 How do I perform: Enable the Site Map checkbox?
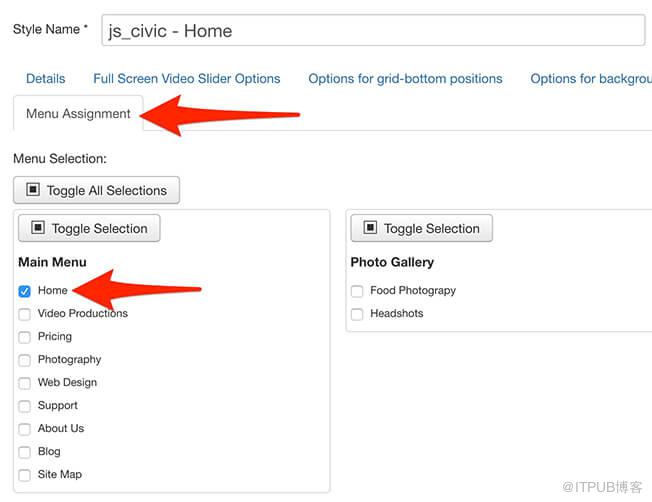pyautogui.click(x=25, y=475)
